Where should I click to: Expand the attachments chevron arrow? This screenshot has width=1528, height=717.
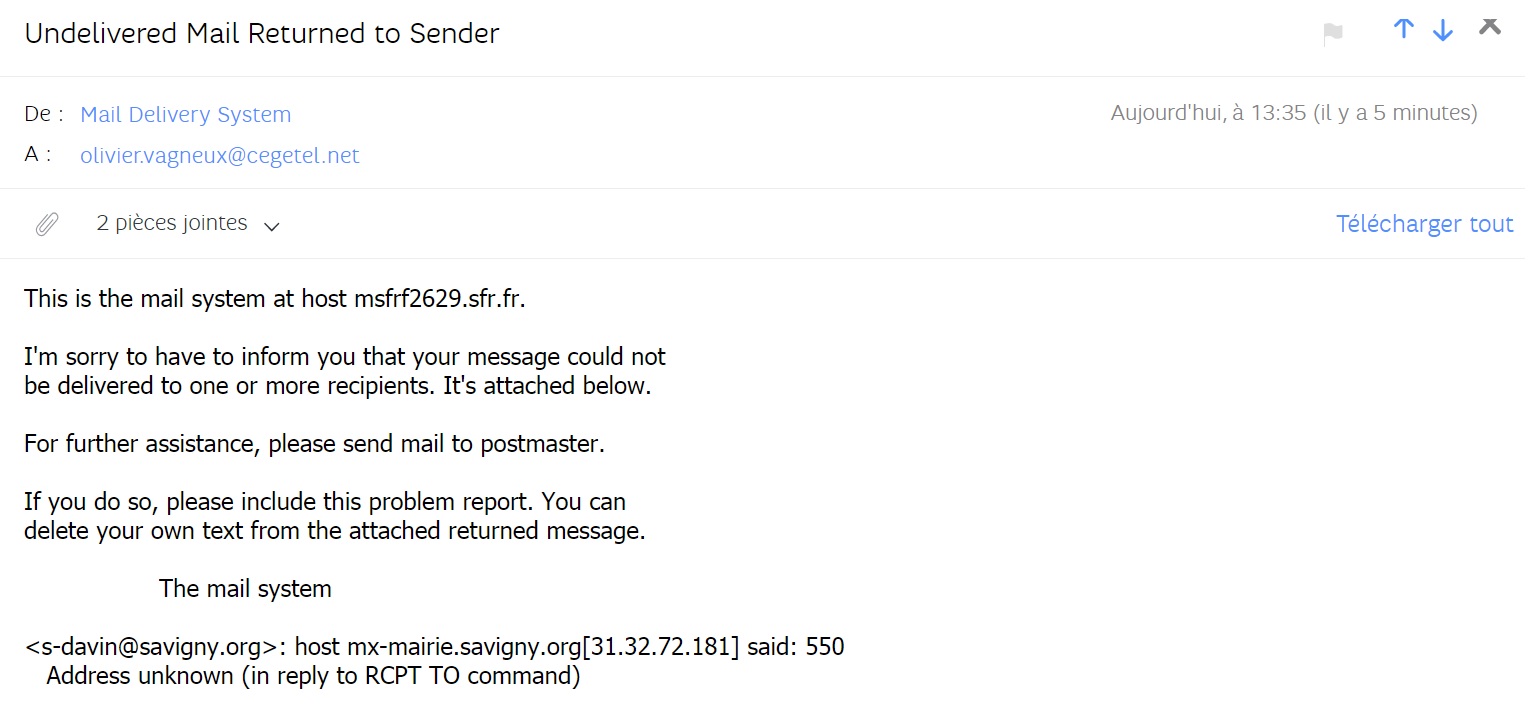coord(271,226)
